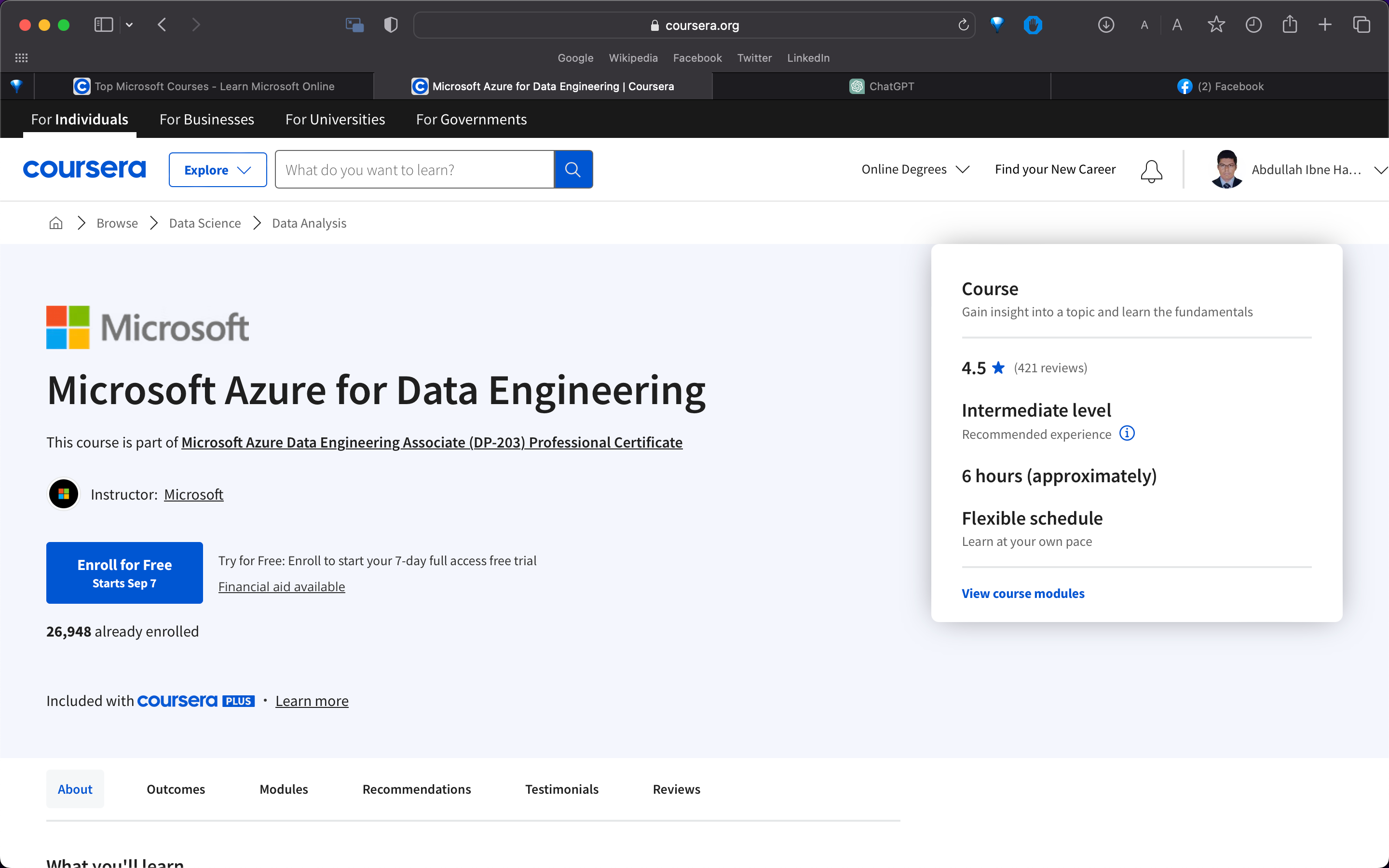Click the blue gem extension icon in toolbar

[x=997, y=24]
